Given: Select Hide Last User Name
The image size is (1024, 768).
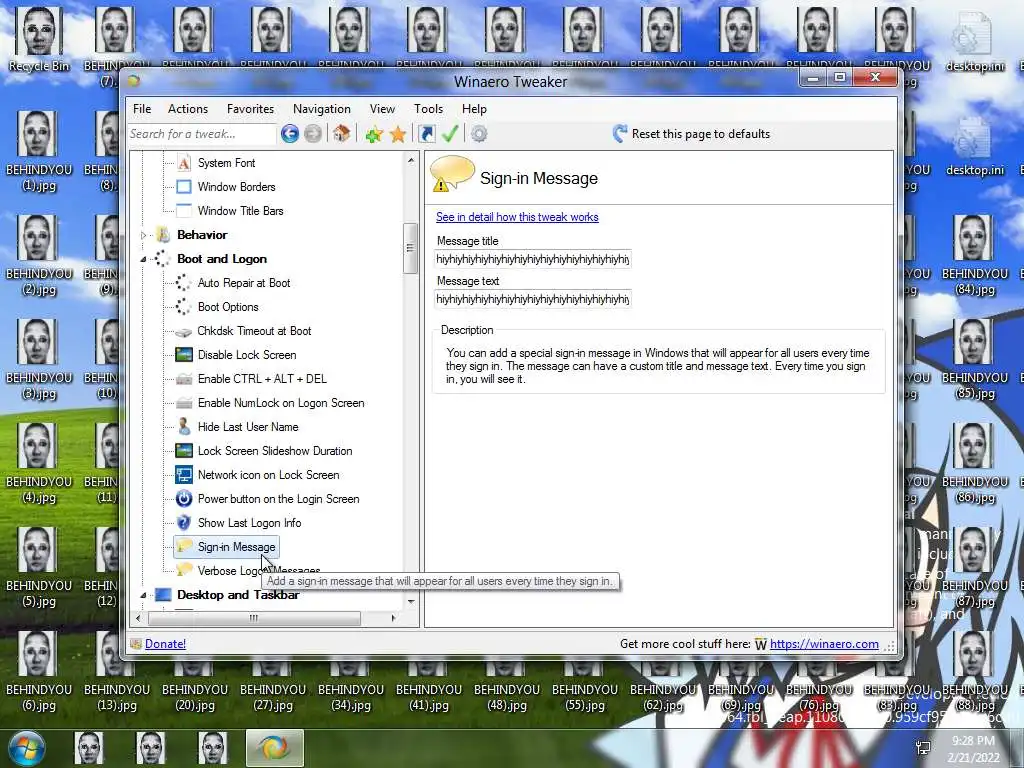Looking at the screenshot, I should (248, 427).
